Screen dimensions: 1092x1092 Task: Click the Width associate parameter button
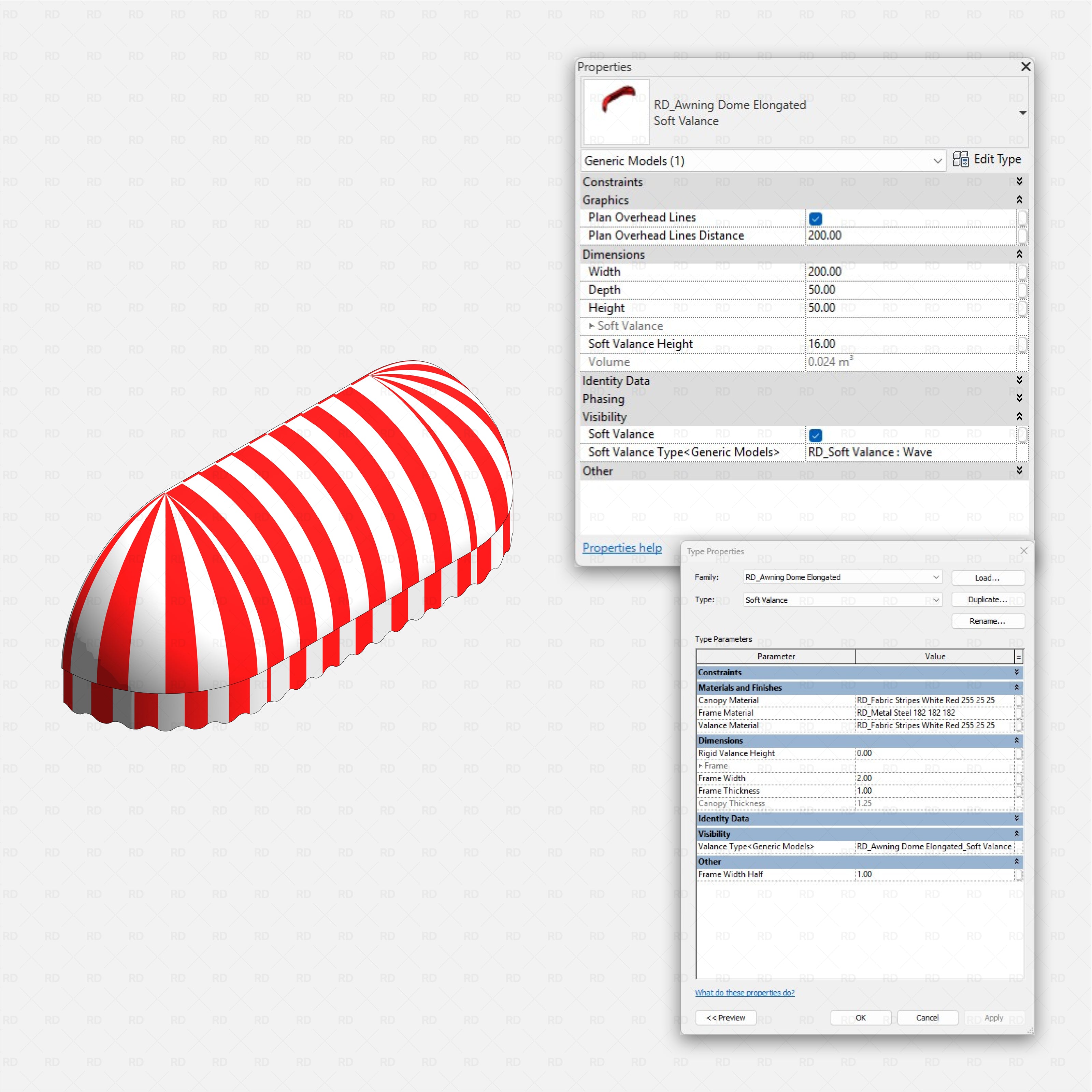1022,272
